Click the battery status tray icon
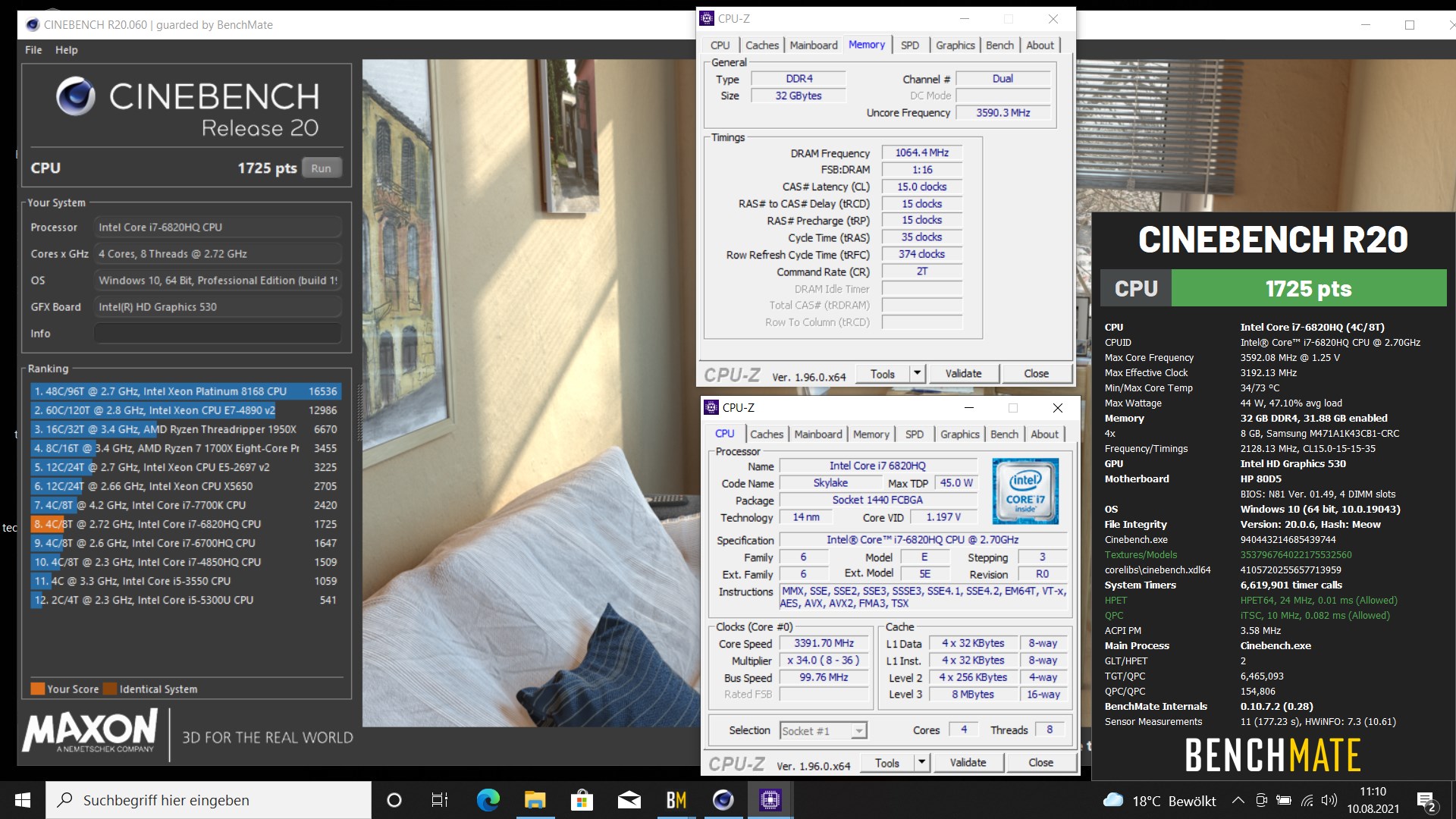The image size is (1456, 819). click(x=1284, y=800)
